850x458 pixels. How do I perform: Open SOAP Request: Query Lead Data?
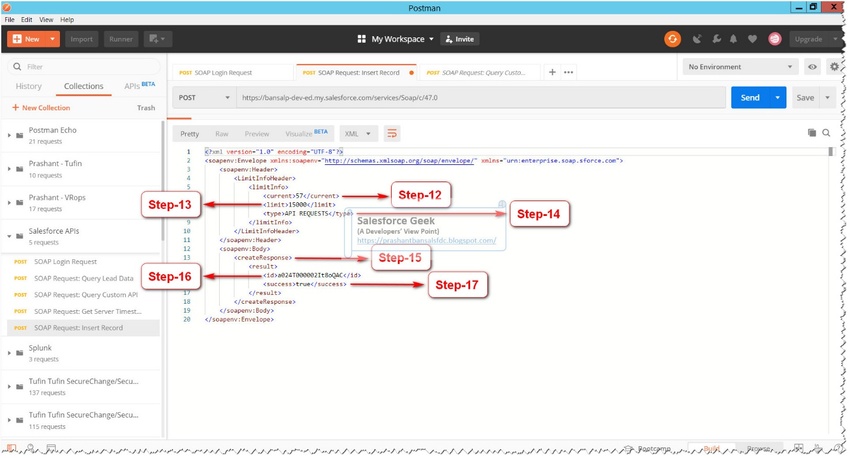point(83,278)
